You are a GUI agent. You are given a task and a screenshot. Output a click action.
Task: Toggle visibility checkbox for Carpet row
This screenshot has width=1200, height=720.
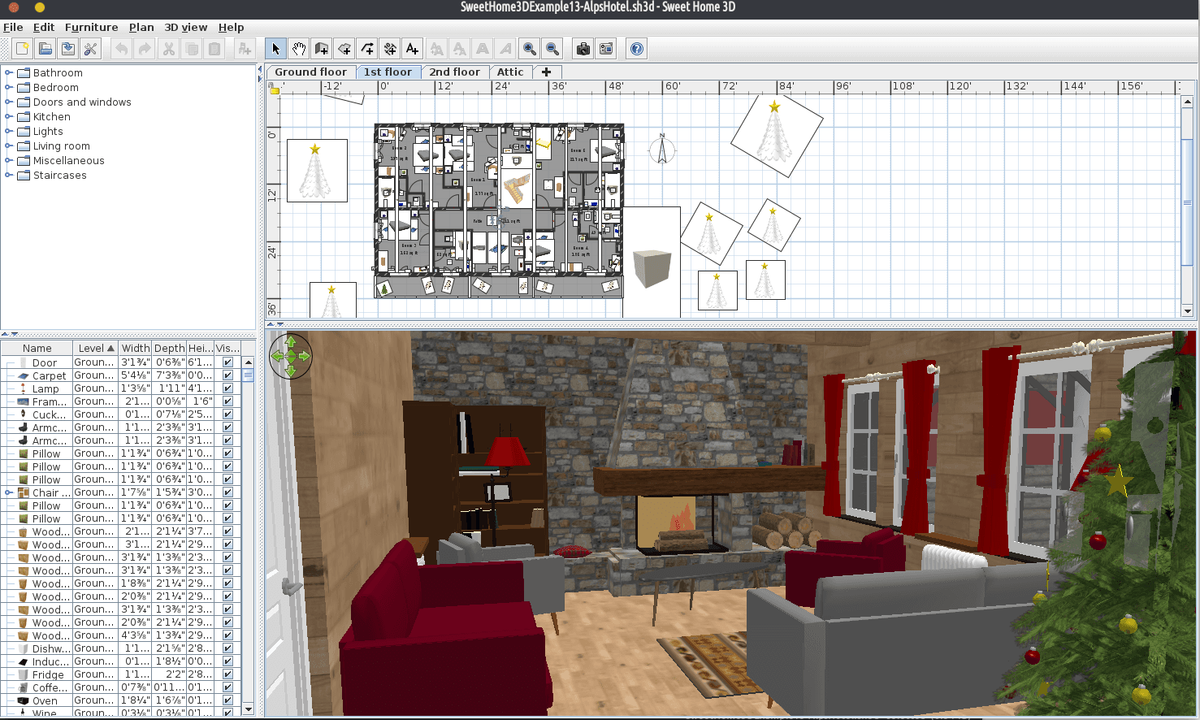[x=228, y=376]
